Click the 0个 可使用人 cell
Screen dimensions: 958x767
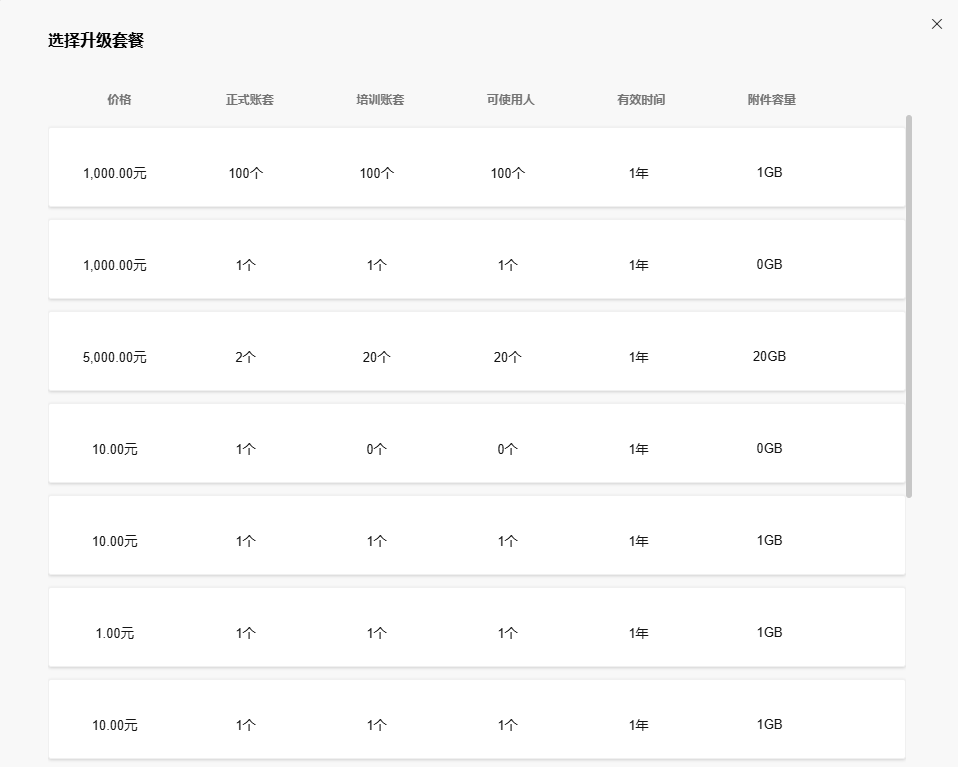[x=508, y=449]
